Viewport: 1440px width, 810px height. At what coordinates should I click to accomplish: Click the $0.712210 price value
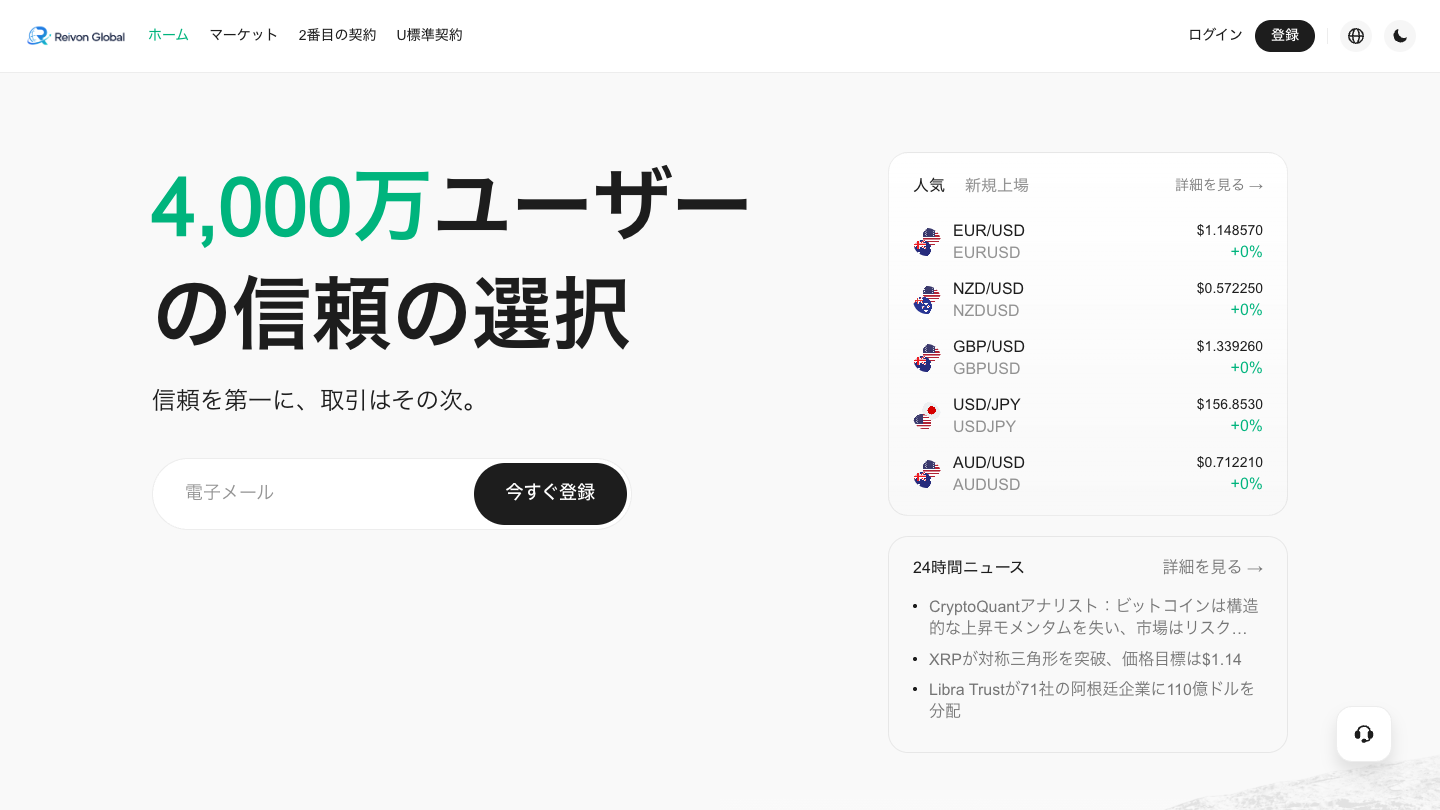pos(1230,463)
